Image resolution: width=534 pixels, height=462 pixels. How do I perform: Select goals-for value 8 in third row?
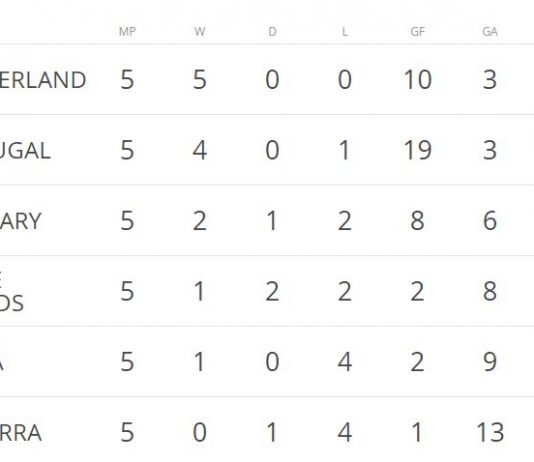click(418, 221)
